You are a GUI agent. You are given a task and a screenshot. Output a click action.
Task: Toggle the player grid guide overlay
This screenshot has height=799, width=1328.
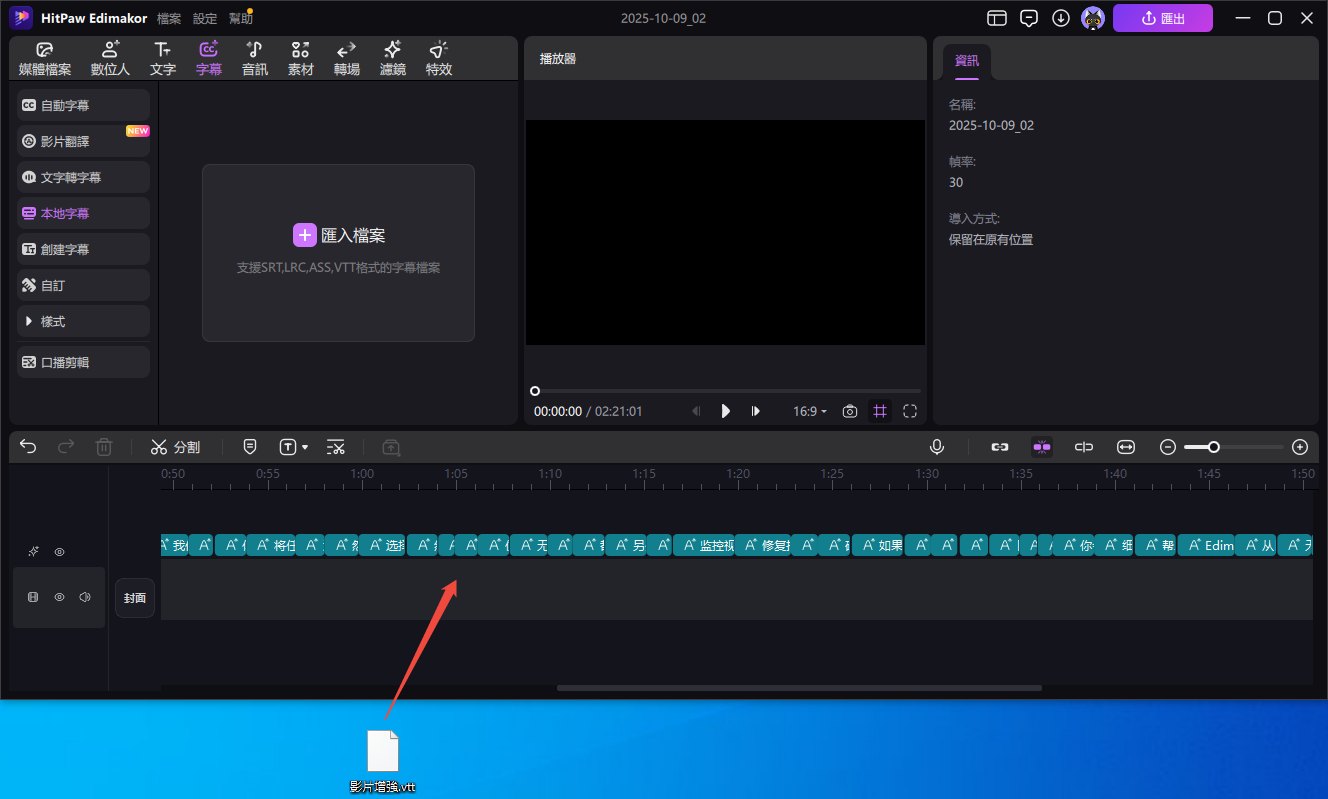[879, 411]
